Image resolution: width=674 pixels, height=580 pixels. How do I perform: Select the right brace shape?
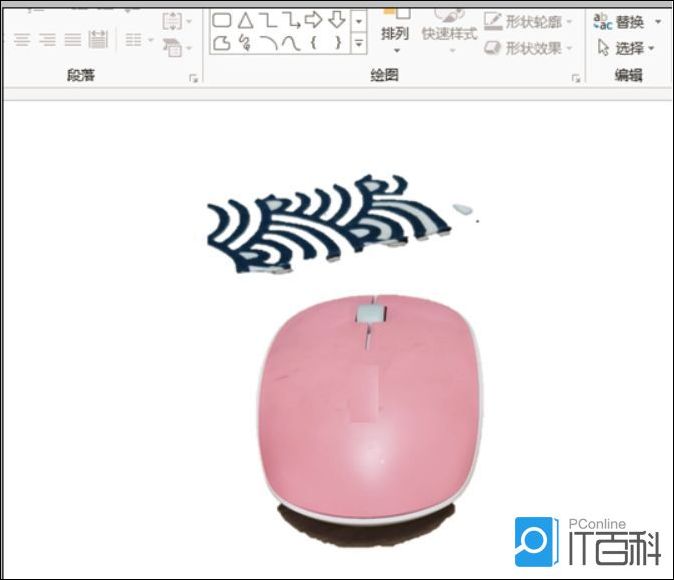pyautogui.click(x=338, y=43)
